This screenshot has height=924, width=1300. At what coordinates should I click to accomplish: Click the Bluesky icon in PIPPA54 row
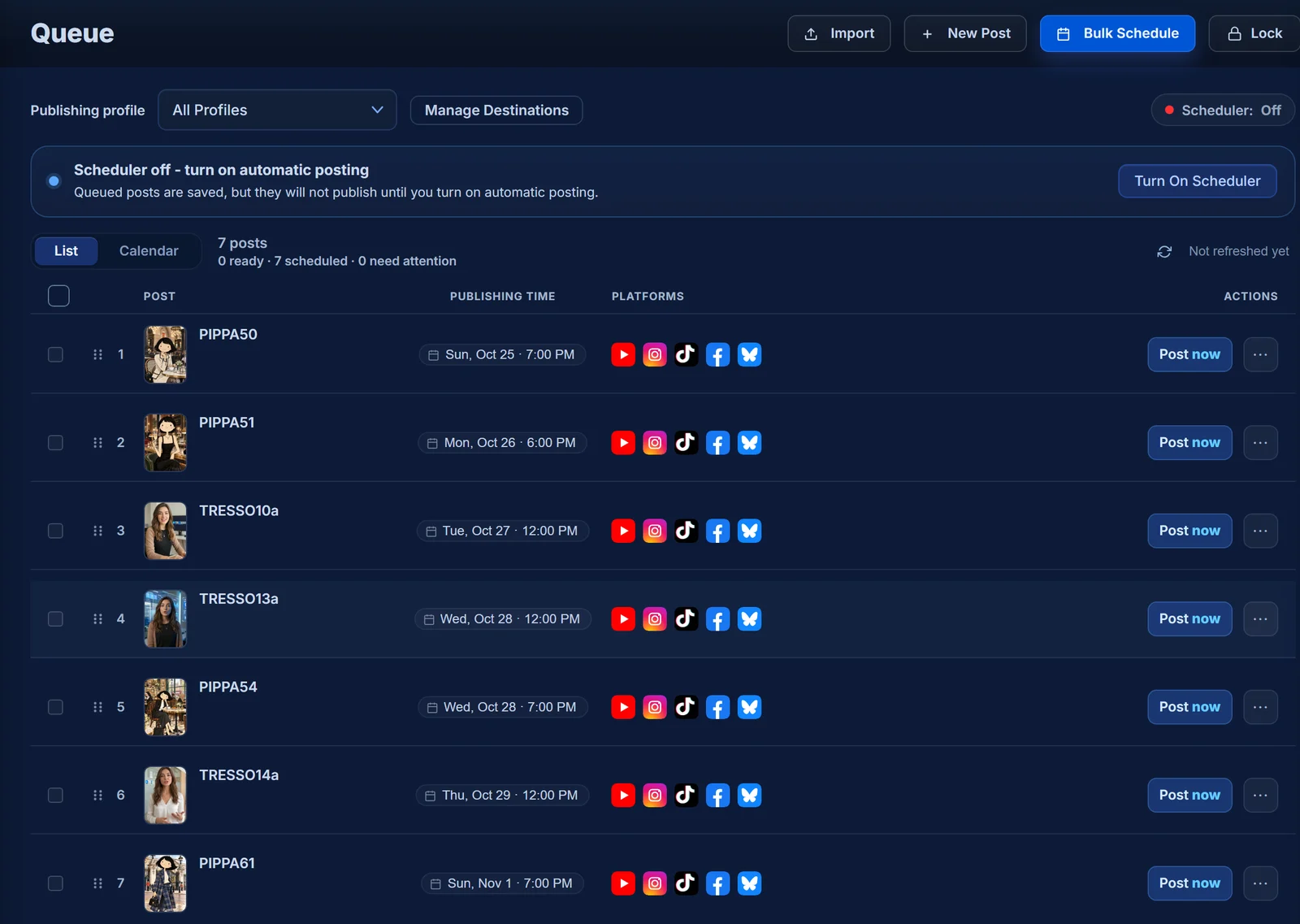click(x=749, y=707)
